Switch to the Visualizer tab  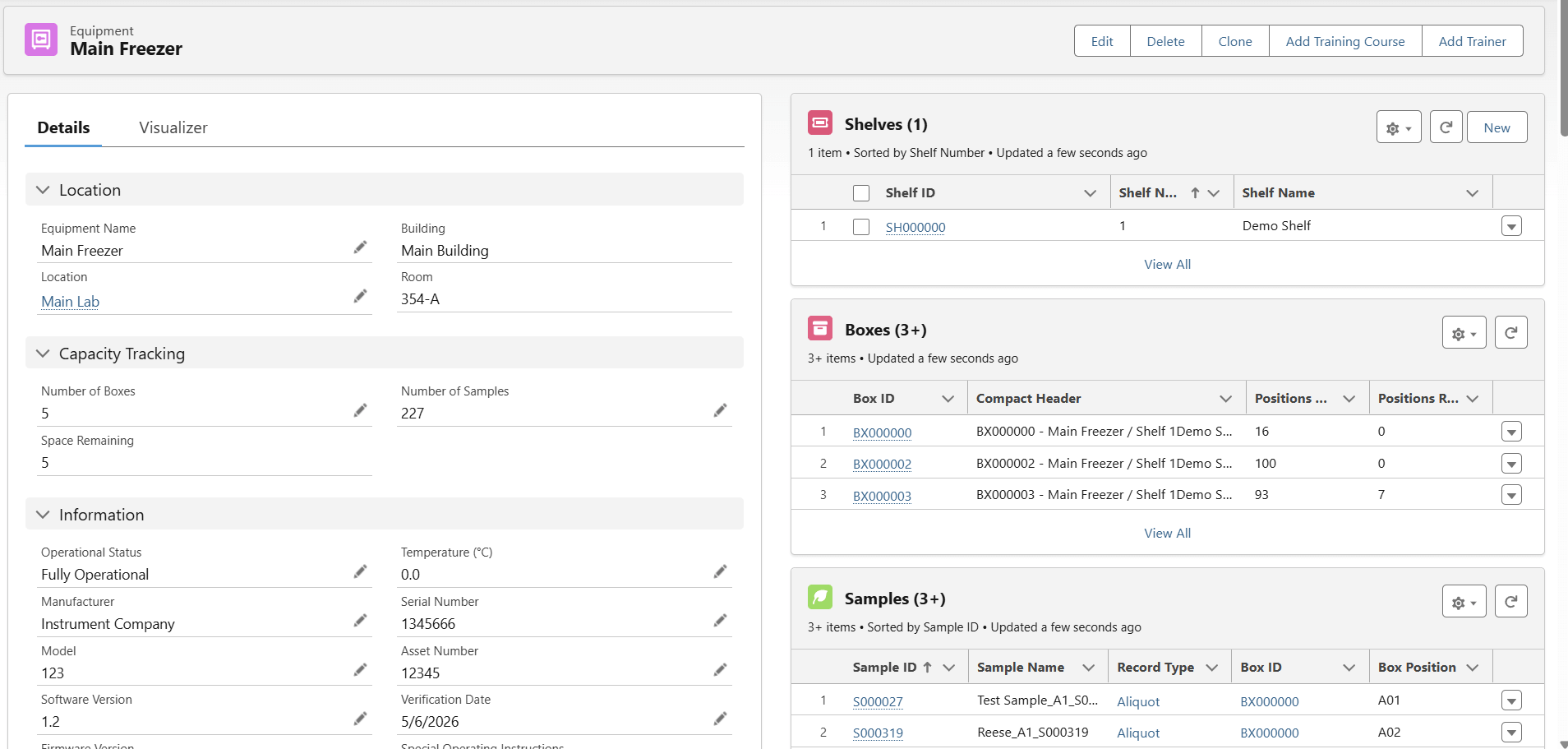point(173,127)
